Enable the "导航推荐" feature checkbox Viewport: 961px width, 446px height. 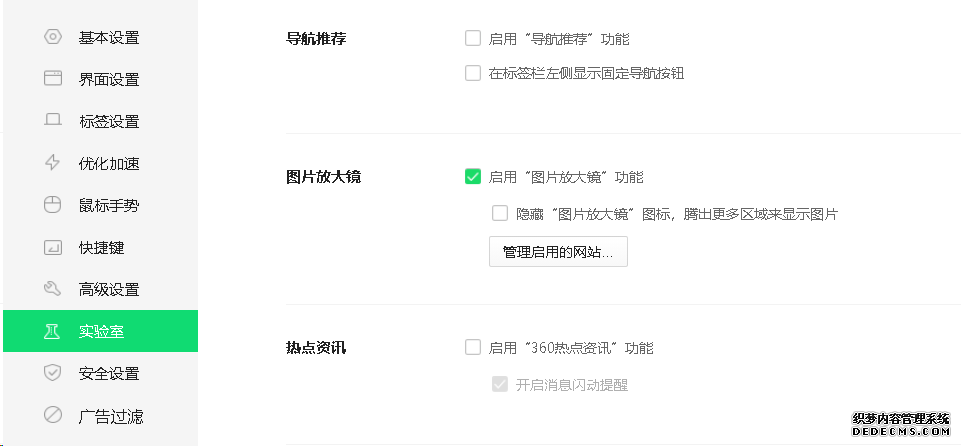(473, 39)
